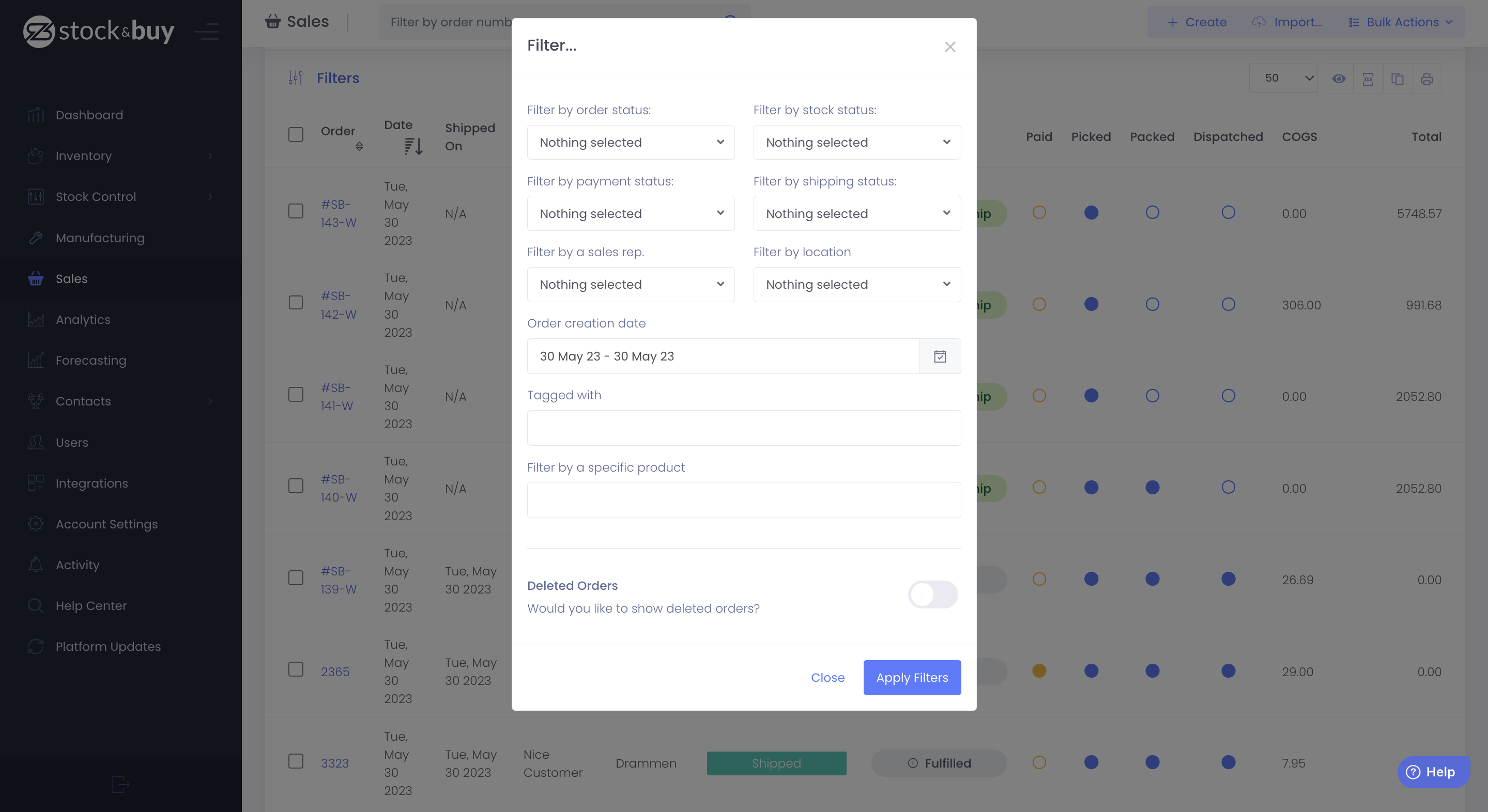Sort by Date using the sort icon
Image resolution: width=1488 pixels, height=812 pixels.
pyautogui.click(x=413, y=147)
